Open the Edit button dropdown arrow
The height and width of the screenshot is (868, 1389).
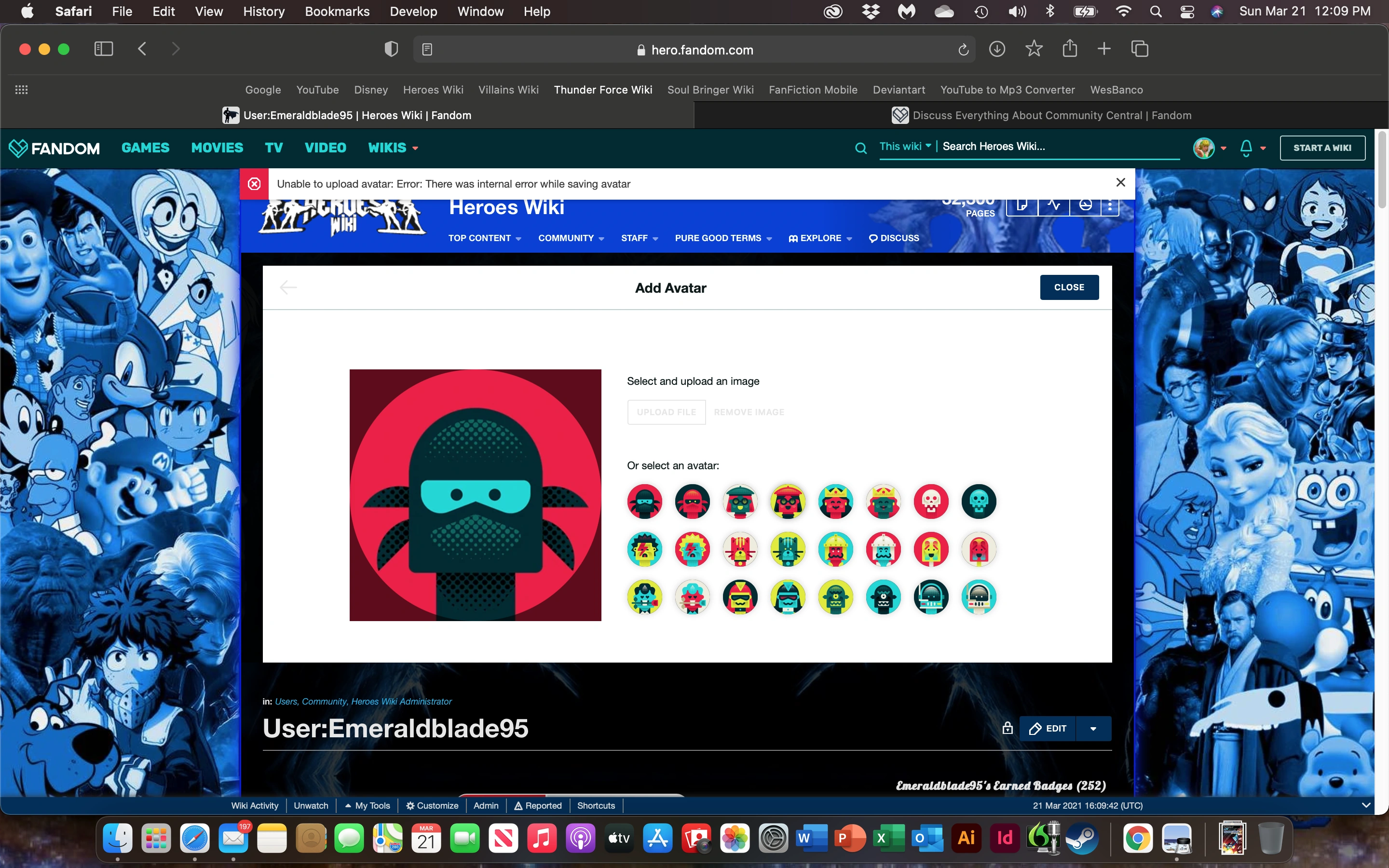(1093, 729)
